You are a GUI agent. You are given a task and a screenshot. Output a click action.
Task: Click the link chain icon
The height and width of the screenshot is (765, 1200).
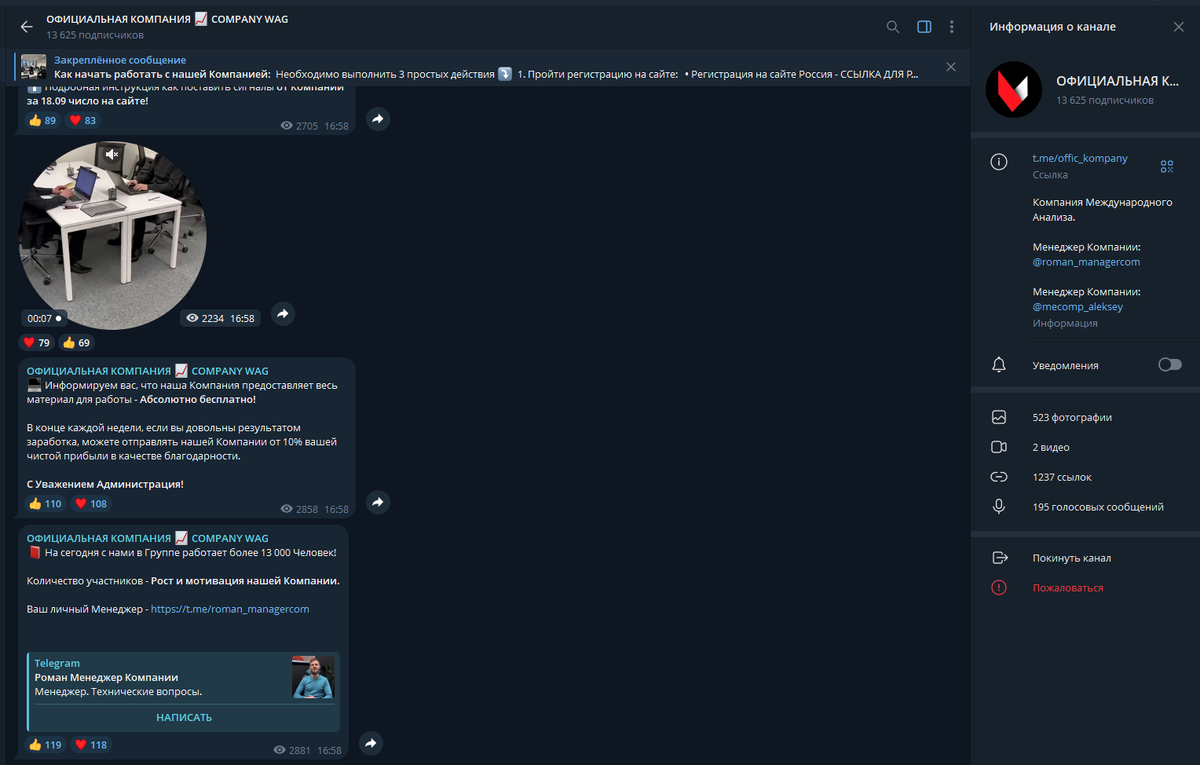(x=998, y=477)
